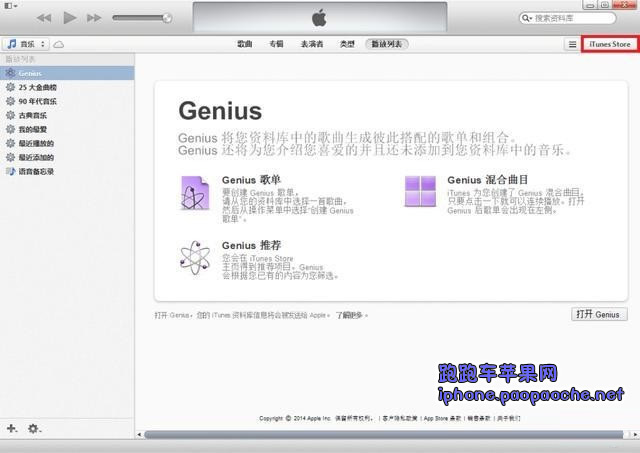Open the iTunes menu icon at top-left
This screenshot has height=453, width=640.
(10, 6)
